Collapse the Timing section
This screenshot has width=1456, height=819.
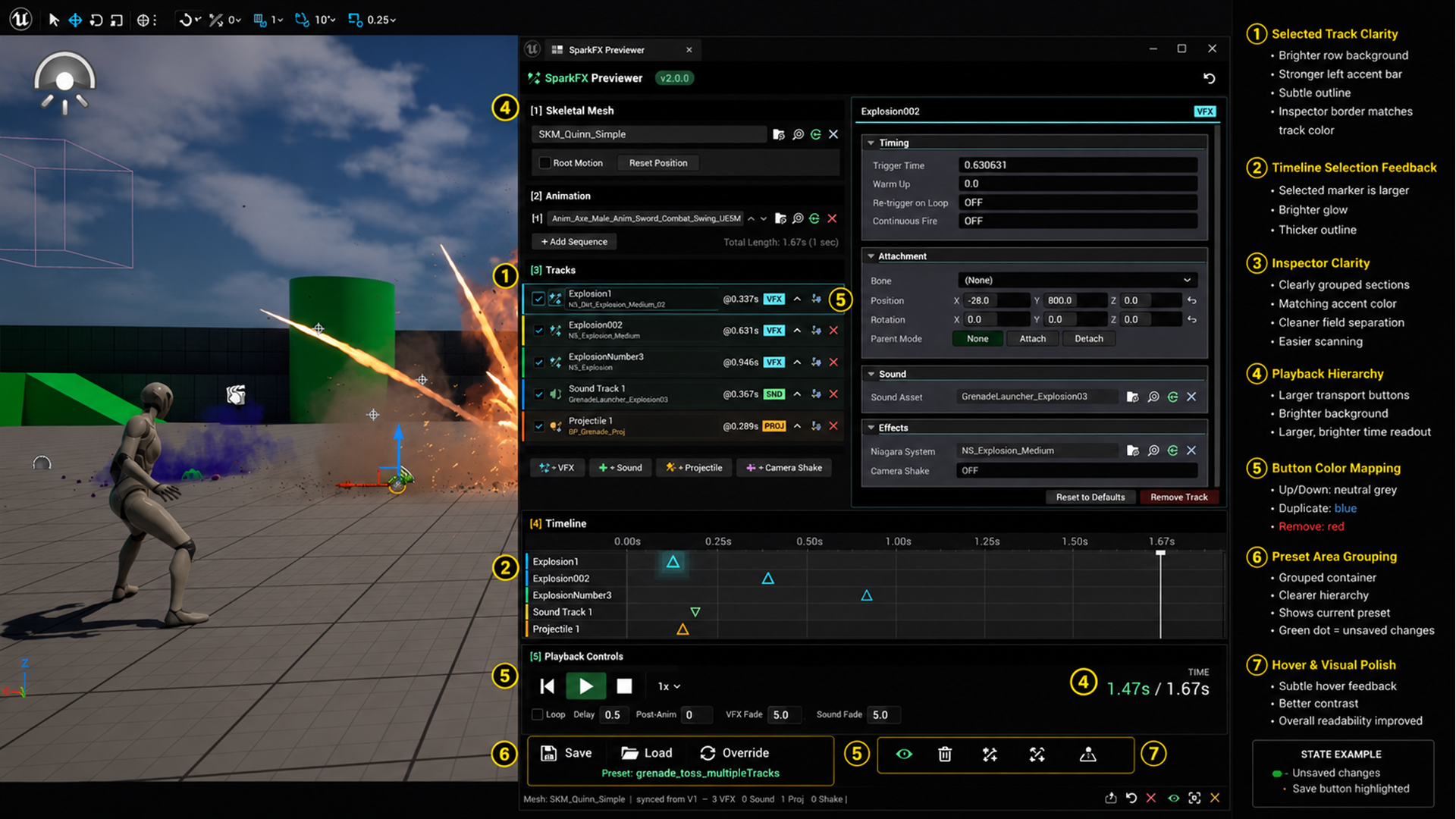coord(871,143)
